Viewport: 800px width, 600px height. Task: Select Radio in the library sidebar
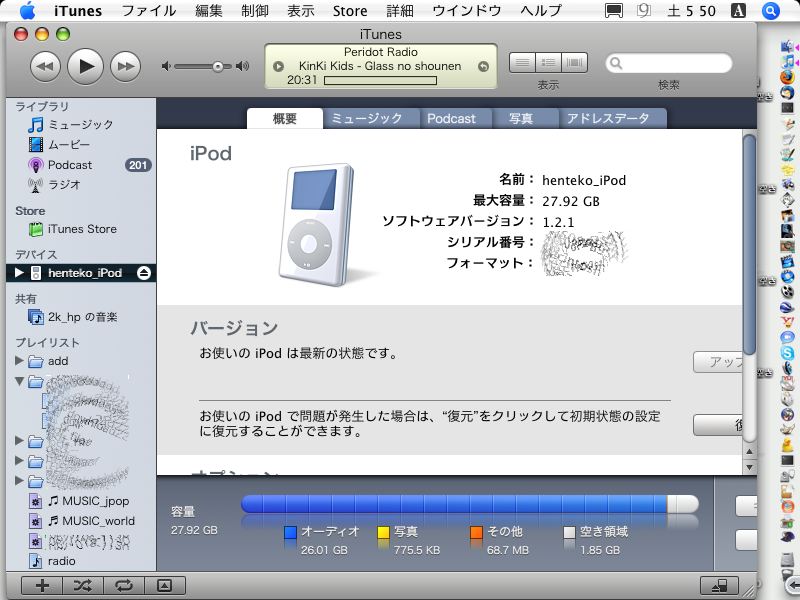[x=64, y=185]
